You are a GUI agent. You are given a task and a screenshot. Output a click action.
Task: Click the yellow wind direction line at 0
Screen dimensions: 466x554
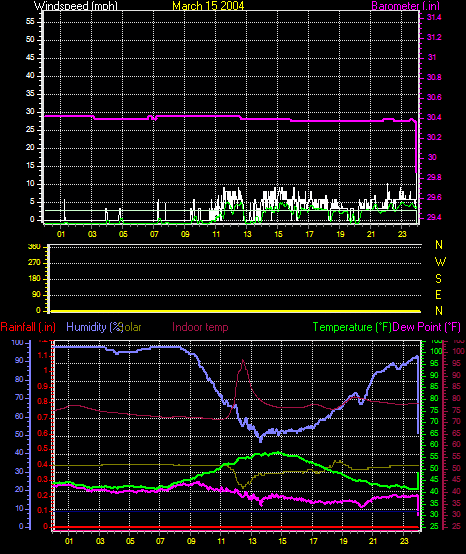(x=236, y=311)
